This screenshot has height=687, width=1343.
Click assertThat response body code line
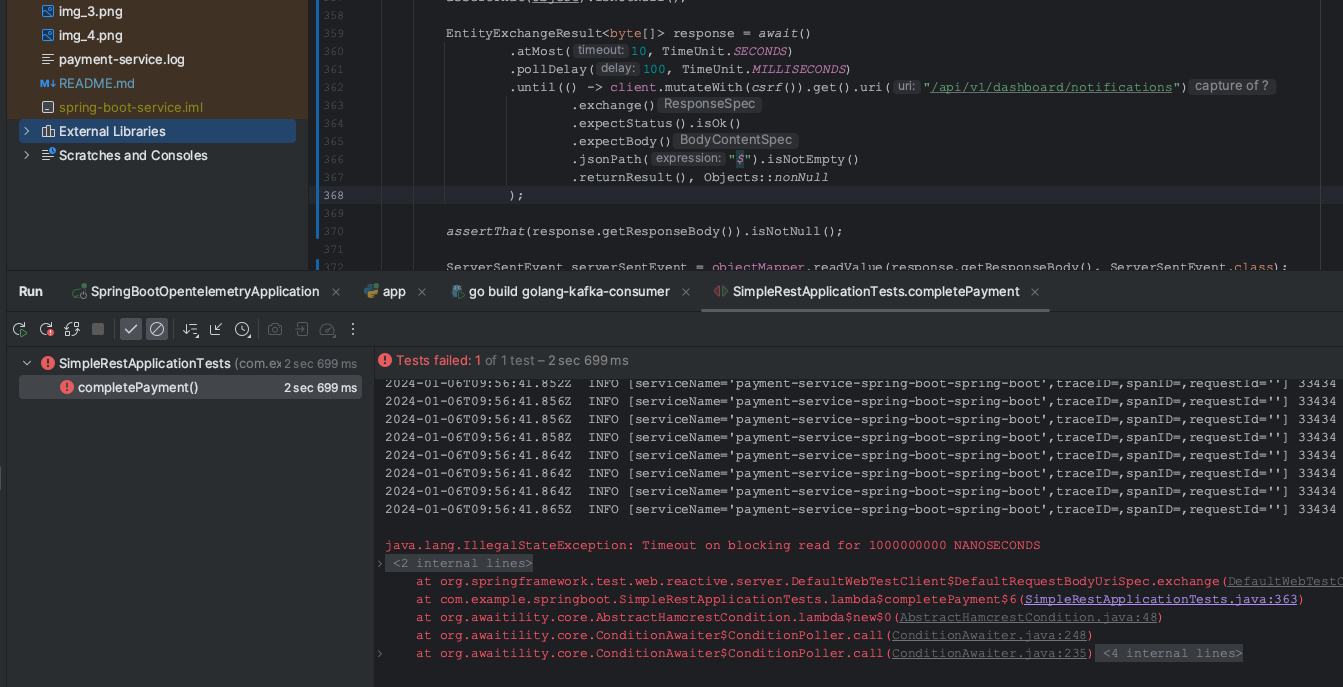pyautogui.click(x=644, y=231)
